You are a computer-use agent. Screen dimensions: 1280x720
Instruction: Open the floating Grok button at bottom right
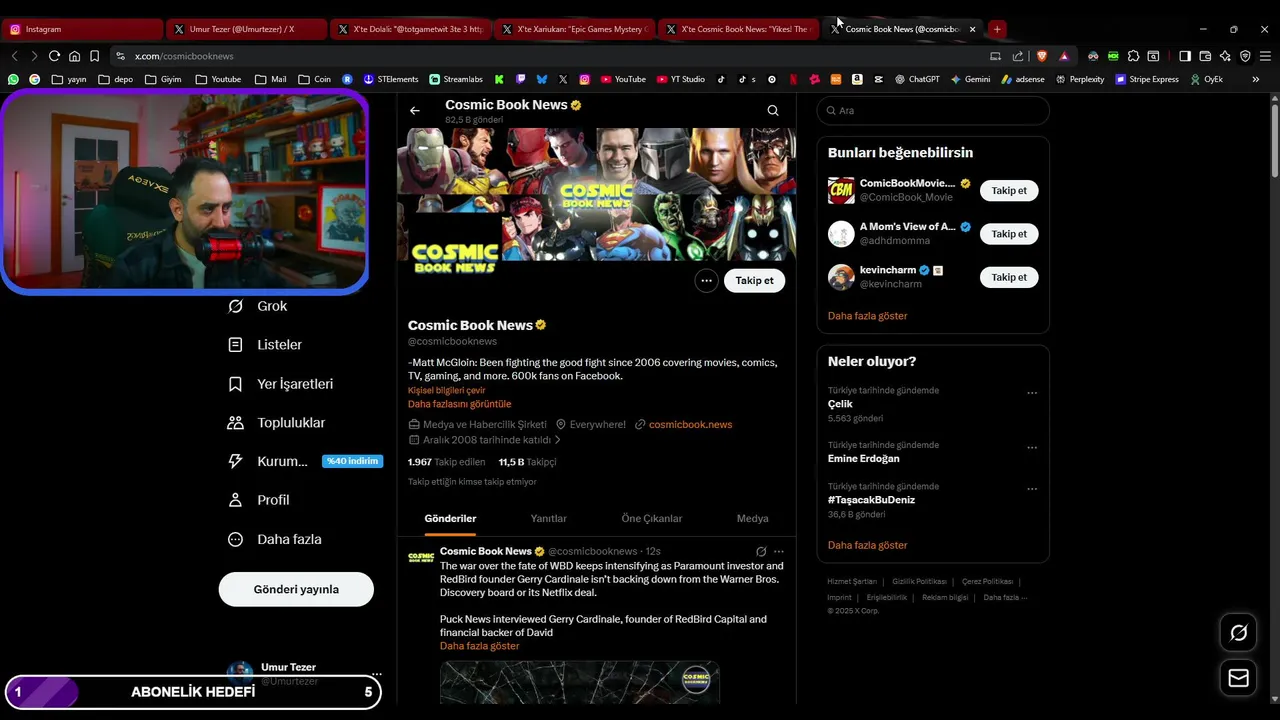click(x=1238, y=633)
